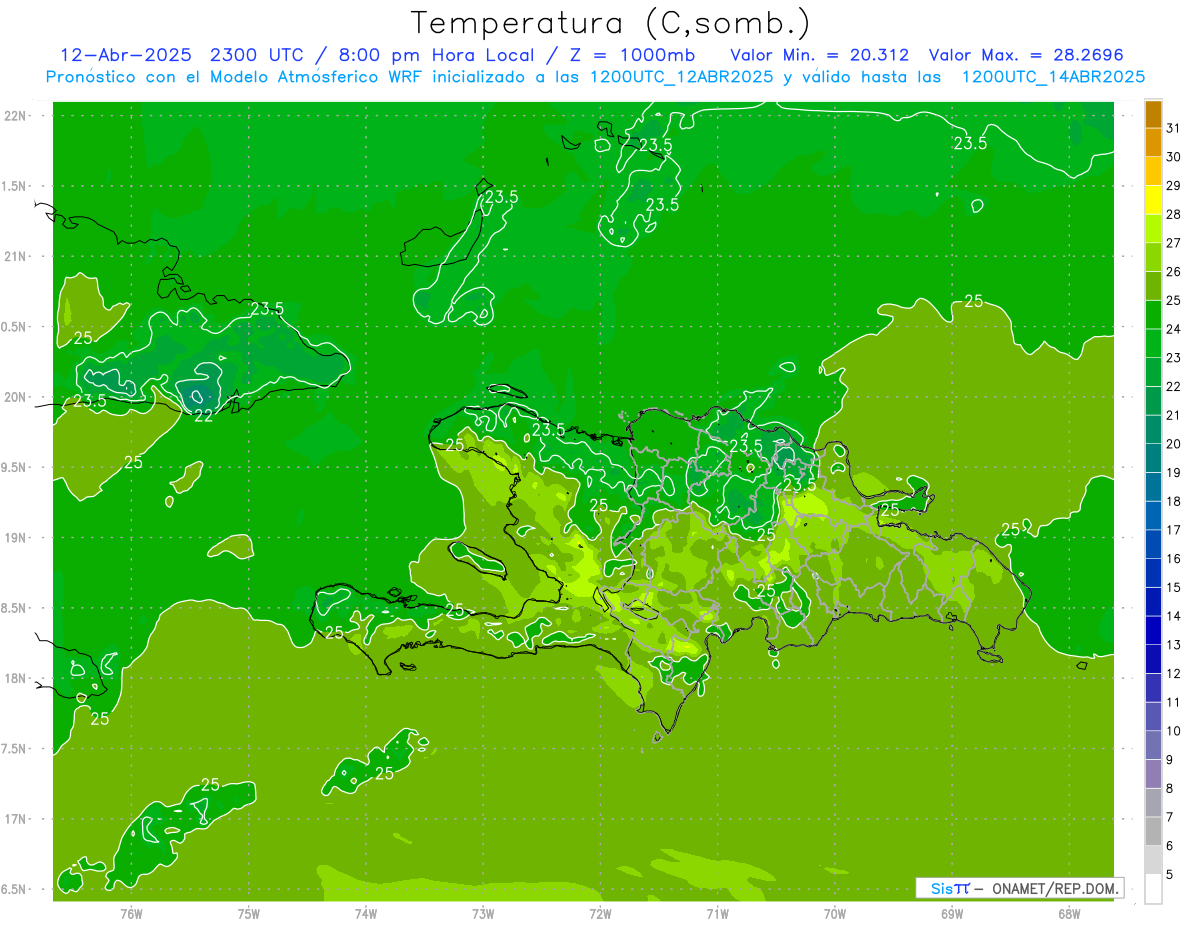Viewport: 1200px width, 927px height.
Task: Pick the dark orange swatch above 31
Action: pyautogui.click(x=1153, y=113)
